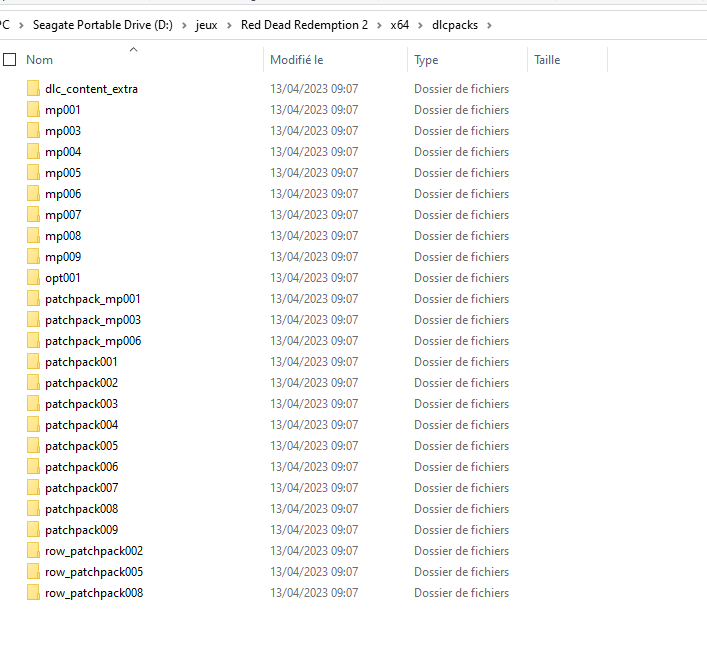Screen dimensions: 707x657
Task: Select the patchpack_mp003 folder name
Action: [x=93, y=320]
